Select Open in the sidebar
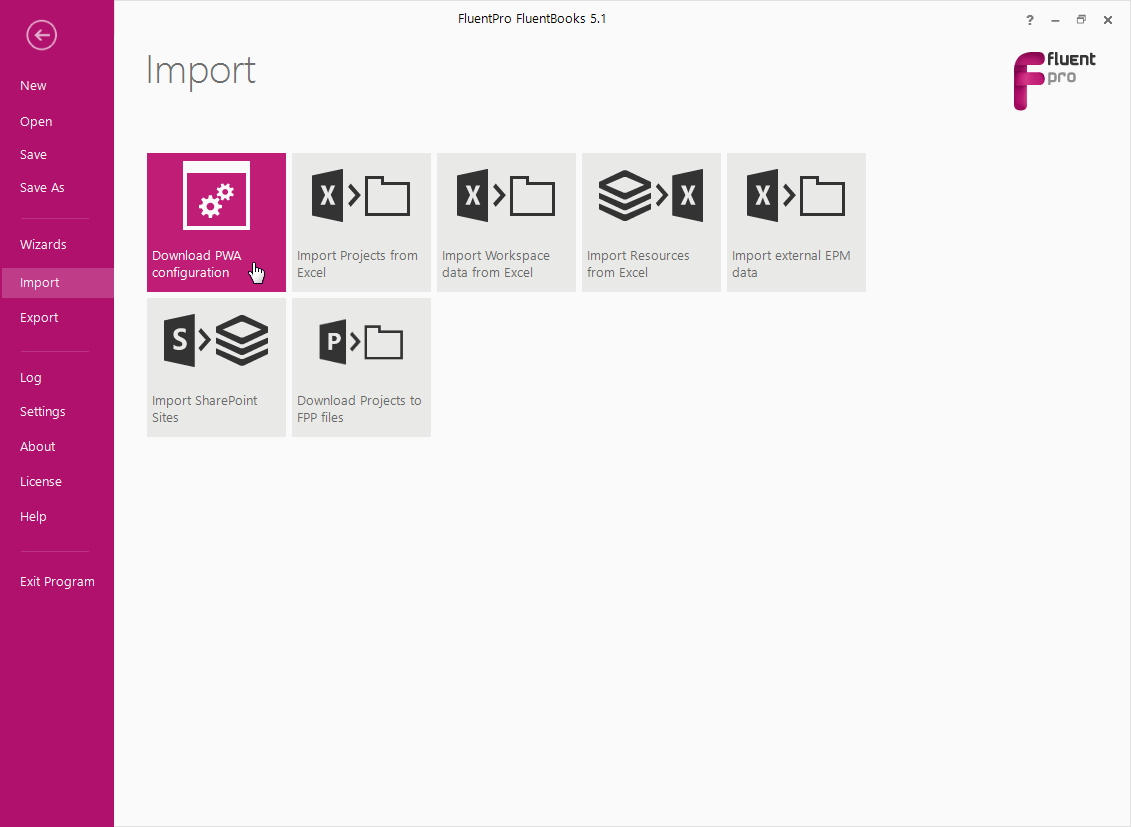This screenshot has width=1131, height=827. (36, 121)
